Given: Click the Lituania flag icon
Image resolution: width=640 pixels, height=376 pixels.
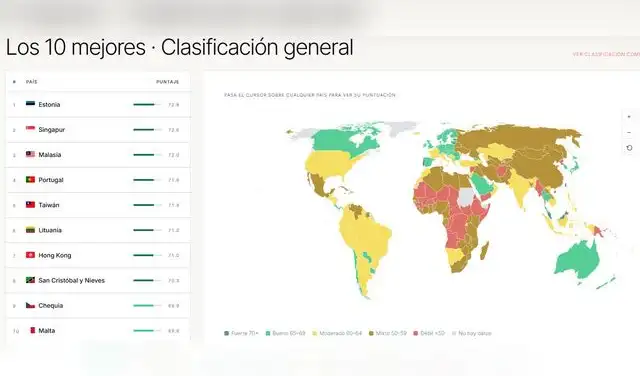Looking at the screenshot, I should coord(30,230).
